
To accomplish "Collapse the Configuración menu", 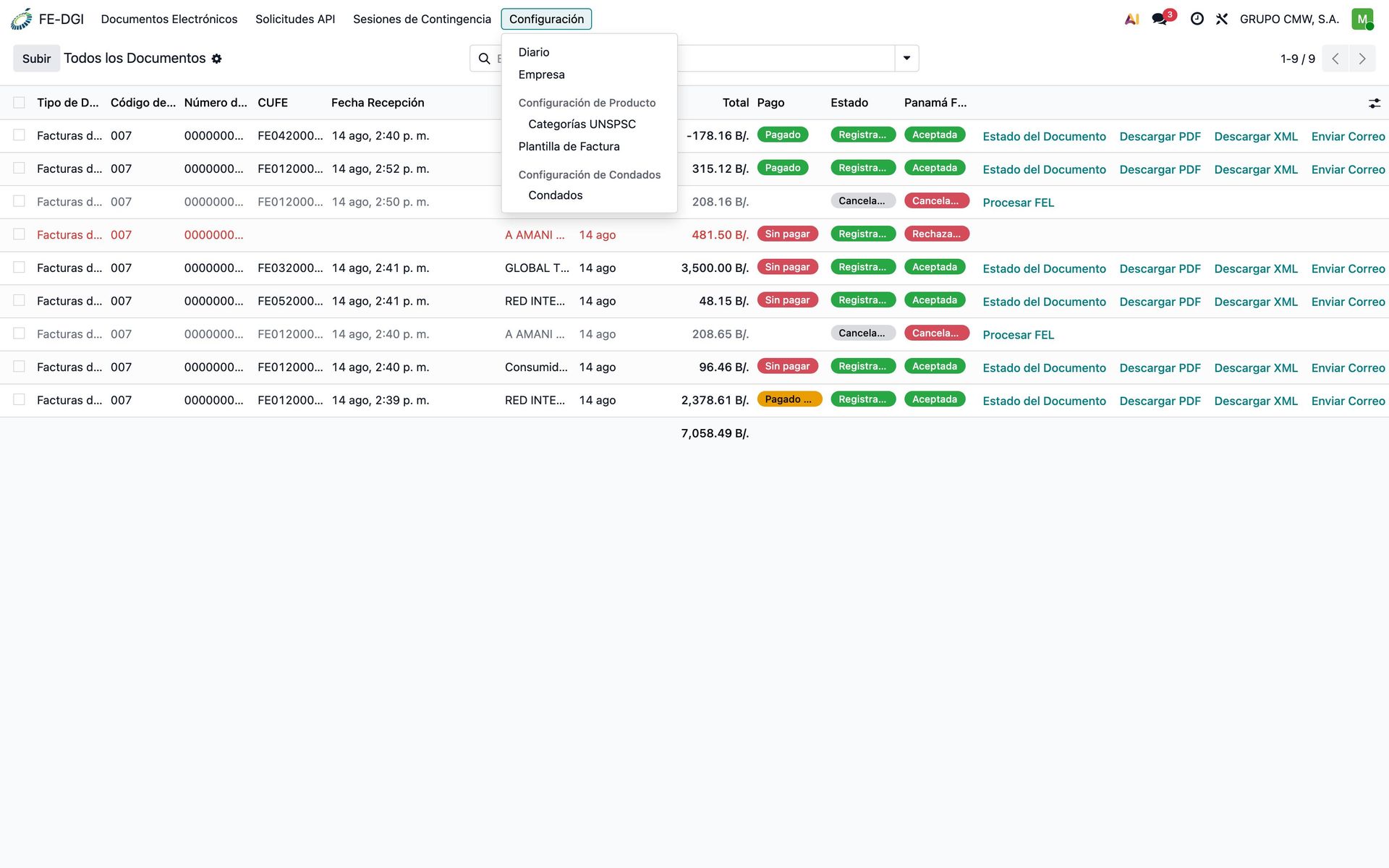I will pyautogui.click(x=546, y=19).
